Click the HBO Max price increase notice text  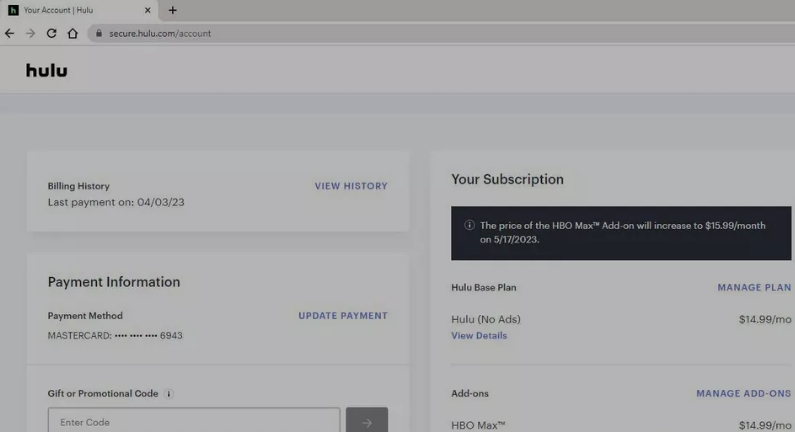point(623,232)
